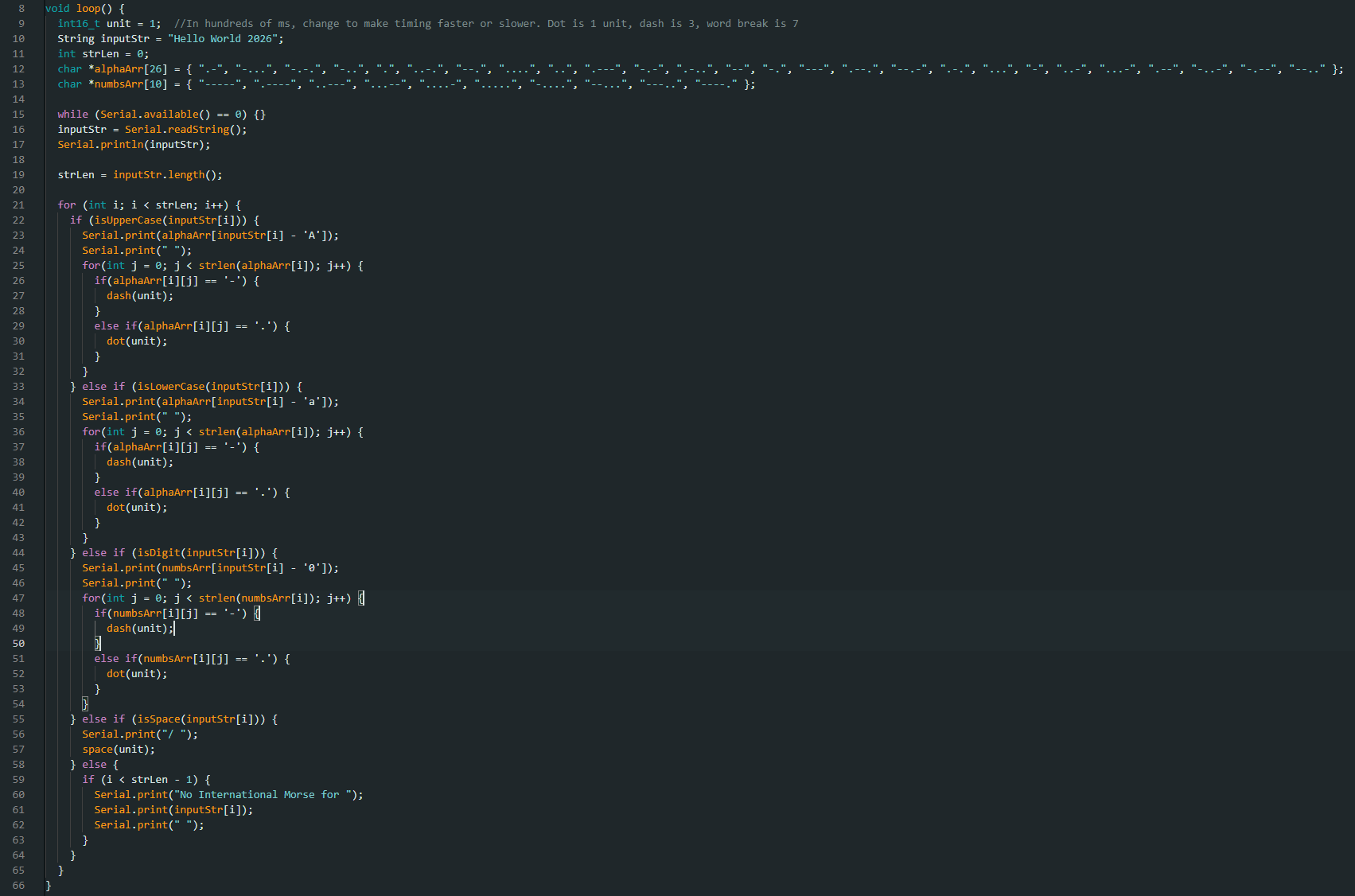
Task: Click the Serial.println(inputStr) statement
Action: (134, 145)
